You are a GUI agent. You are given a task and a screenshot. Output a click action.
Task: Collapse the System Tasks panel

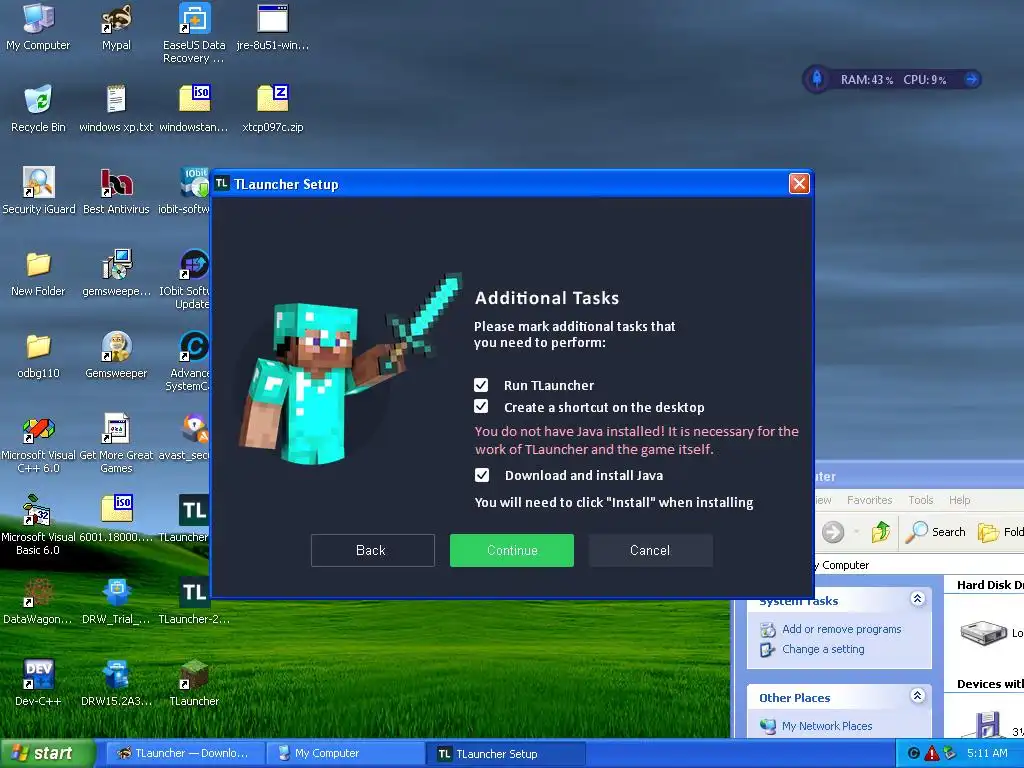tap(917, 598)
